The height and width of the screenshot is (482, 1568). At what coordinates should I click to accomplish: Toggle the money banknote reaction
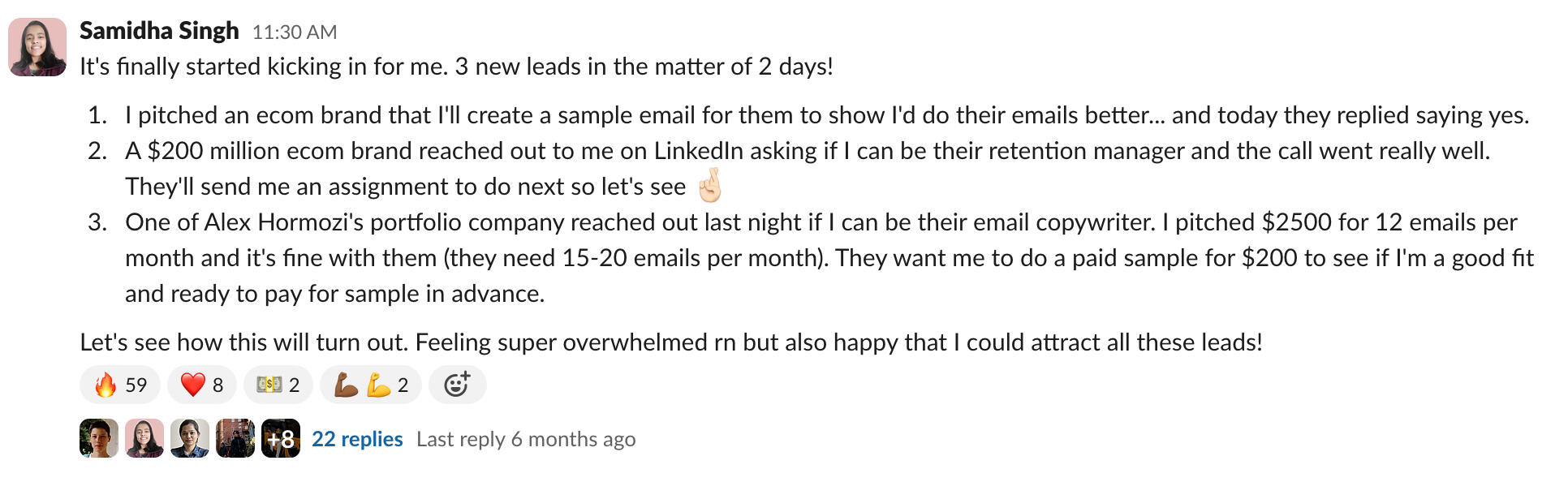(x=278, y=385)
